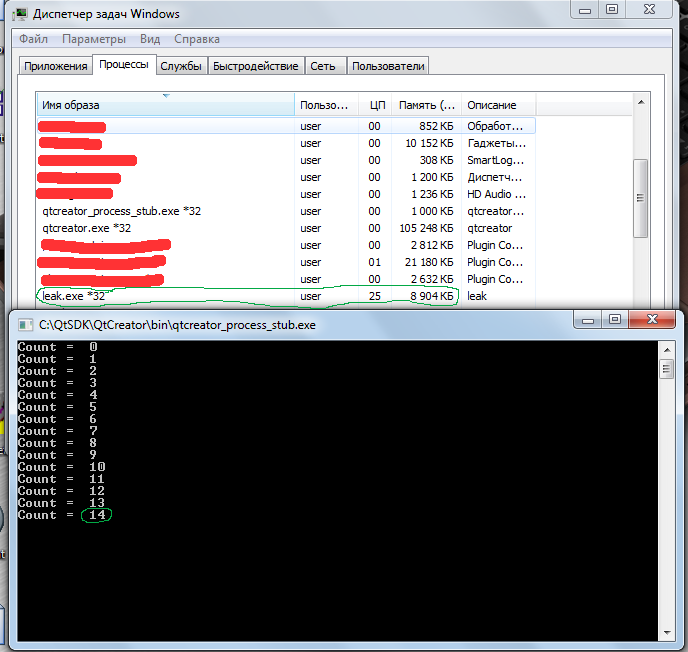Open the Параметры menu

93,39
